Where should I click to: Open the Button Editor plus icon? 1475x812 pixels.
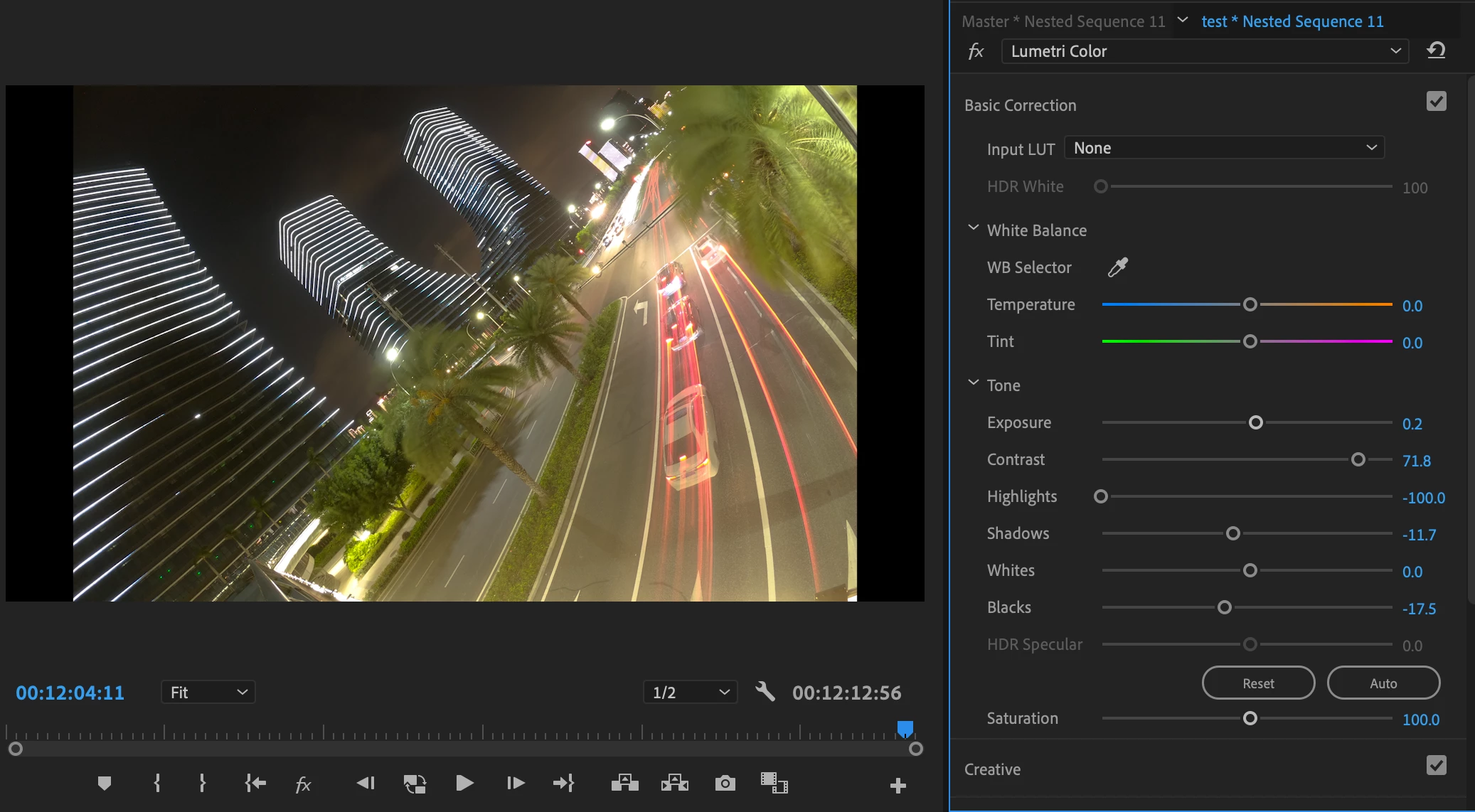pyautogui.click(x=898, y=785)
